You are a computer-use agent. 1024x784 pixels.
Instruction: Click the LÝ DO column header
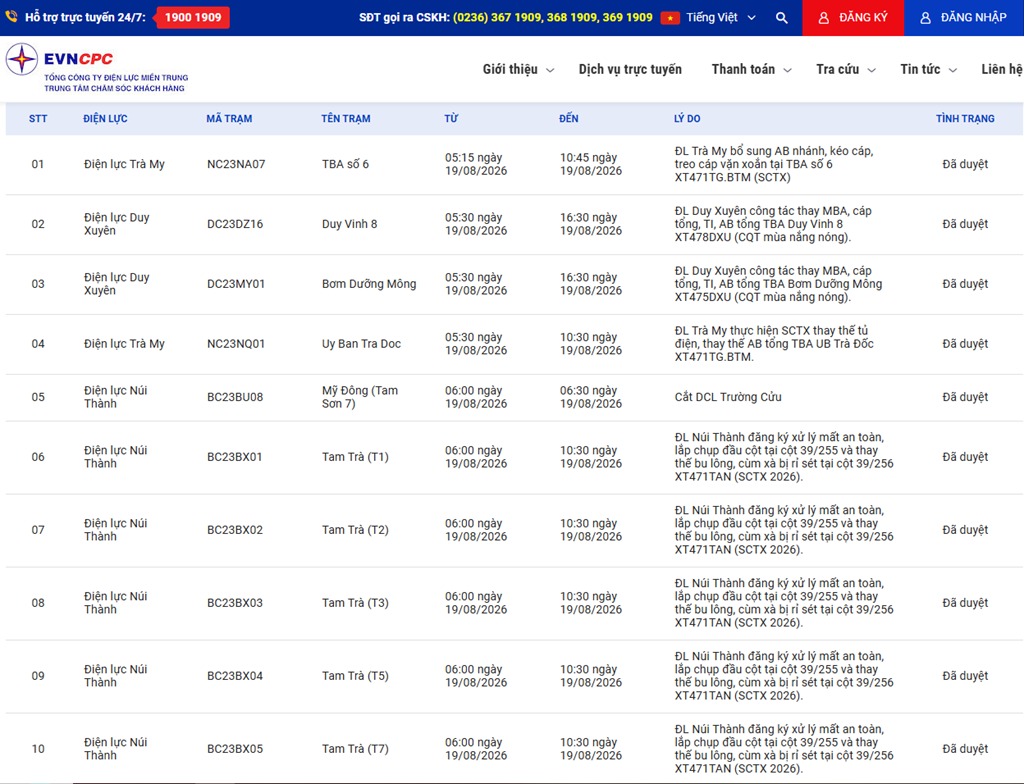pyautogui.click(x=687, y=118)
